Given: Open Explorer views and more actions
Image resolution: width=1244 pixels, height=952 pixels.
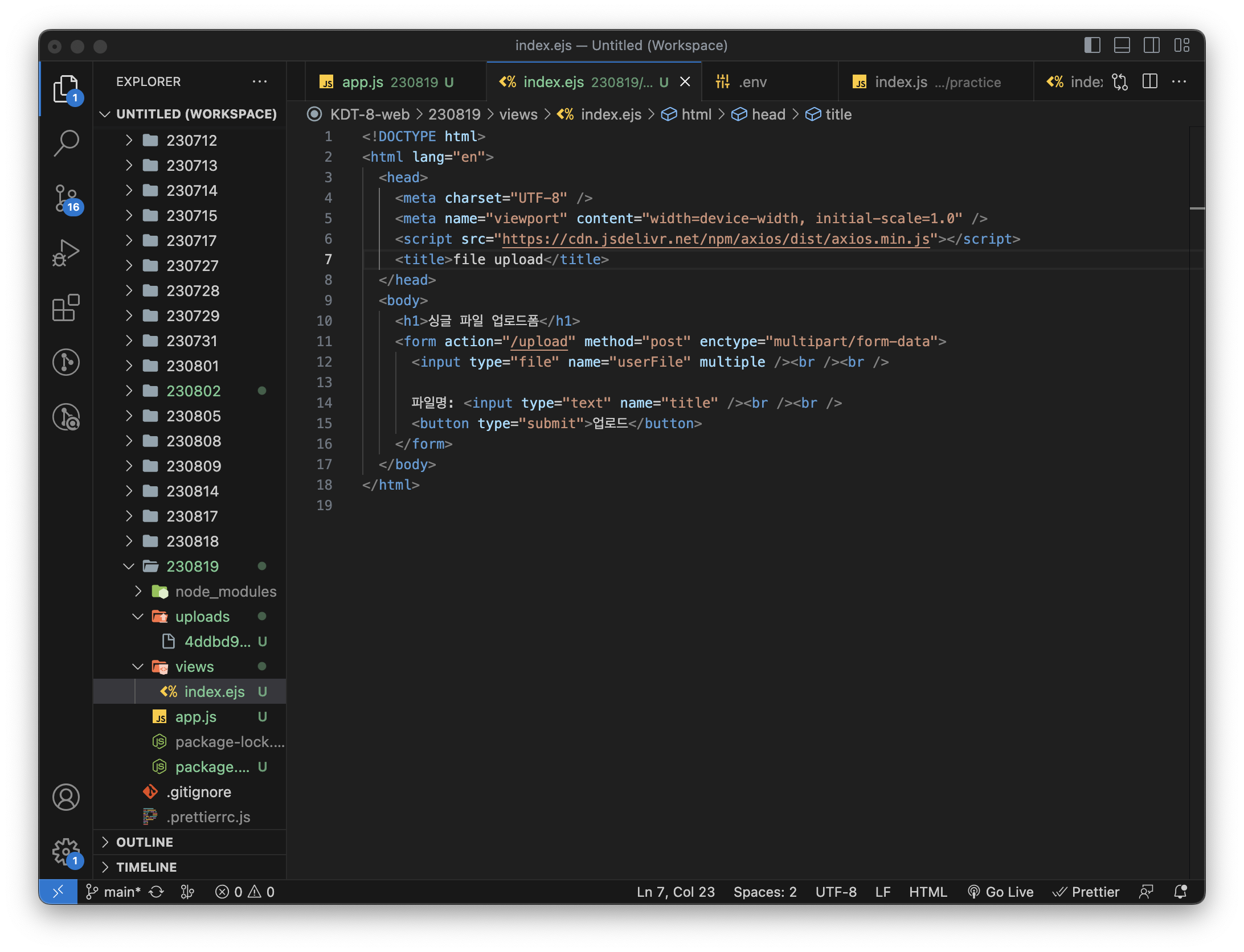Looking at the screenshot, I should (x=260, y=81).
